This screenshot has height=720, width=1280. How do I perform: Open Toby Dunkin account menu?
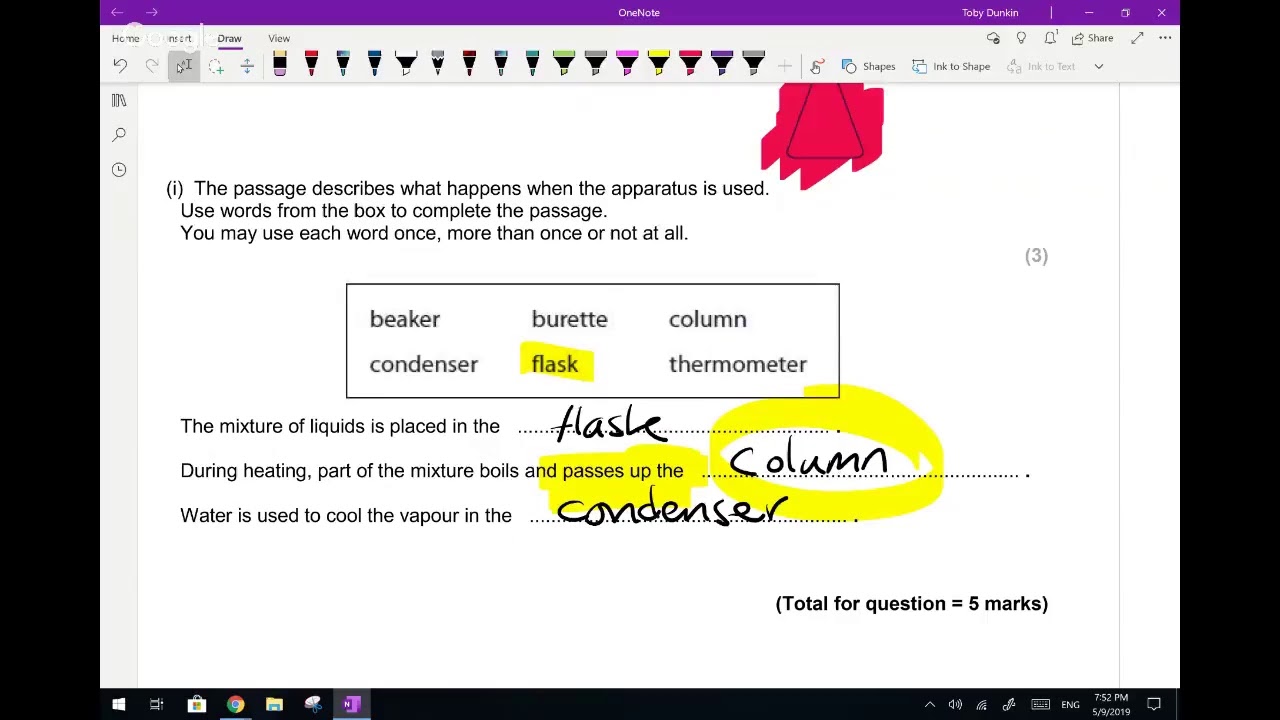click(x=990, y=12)
